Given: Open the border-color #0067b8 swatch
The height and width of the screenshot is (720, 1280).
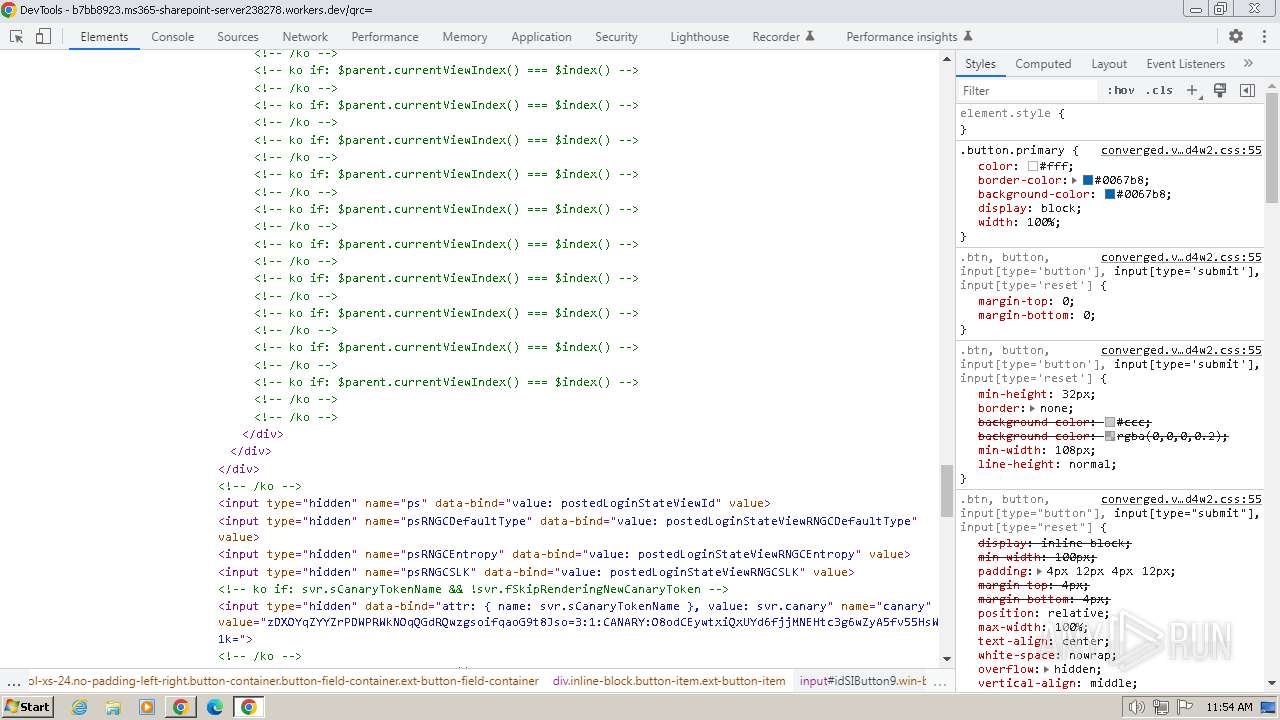Looking at the screenshot, I should [x=1088, y=181].
